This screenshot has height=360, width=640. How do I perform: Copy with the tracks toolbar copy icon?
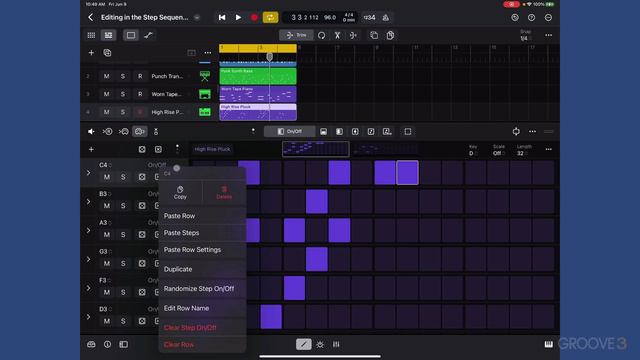pyautogui.click(x=374, y=36)
